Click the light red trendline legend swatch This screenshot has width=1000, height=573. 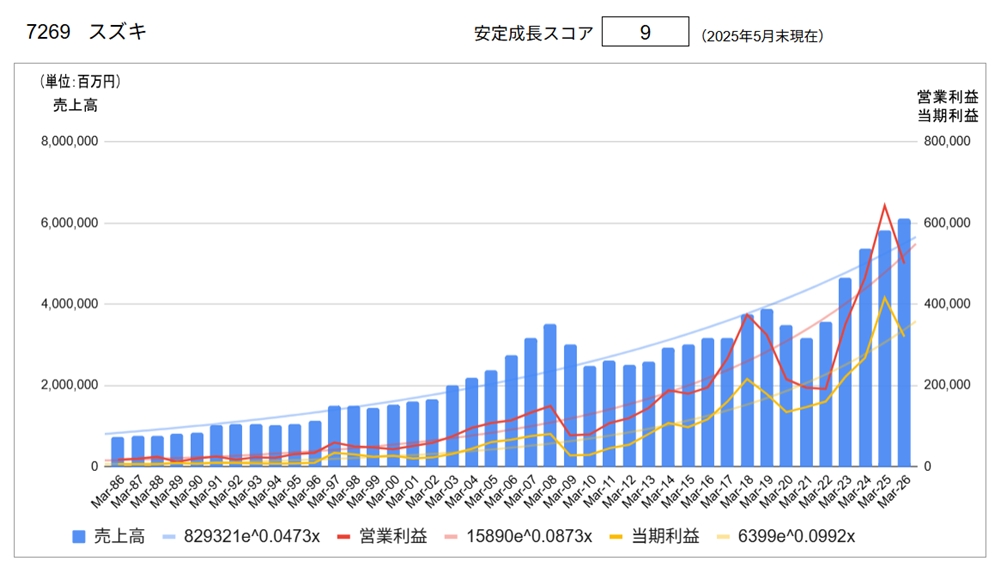point(451,537)
